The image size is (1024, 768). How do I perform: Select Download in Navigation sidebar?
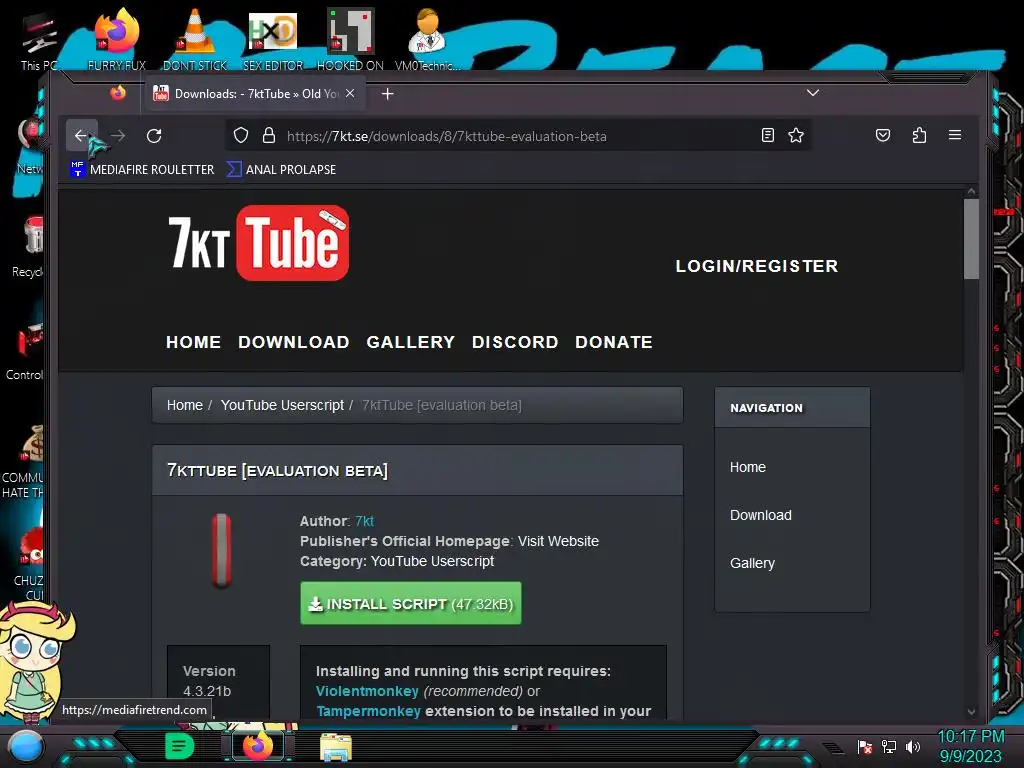(x=761, y=515)
